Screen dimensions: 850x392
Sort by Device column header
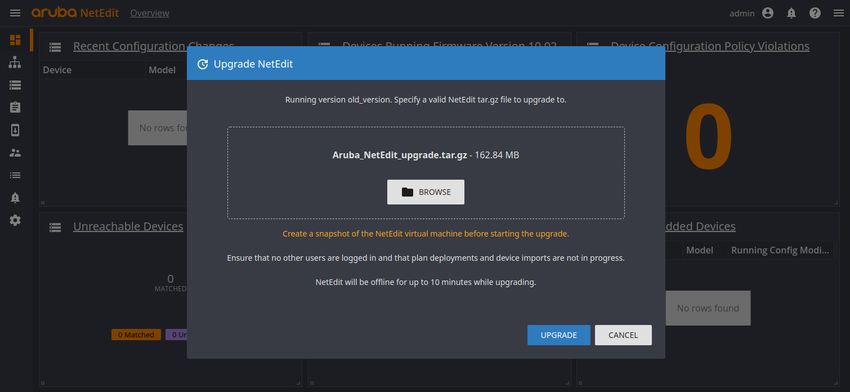click(x=57, y=70)
